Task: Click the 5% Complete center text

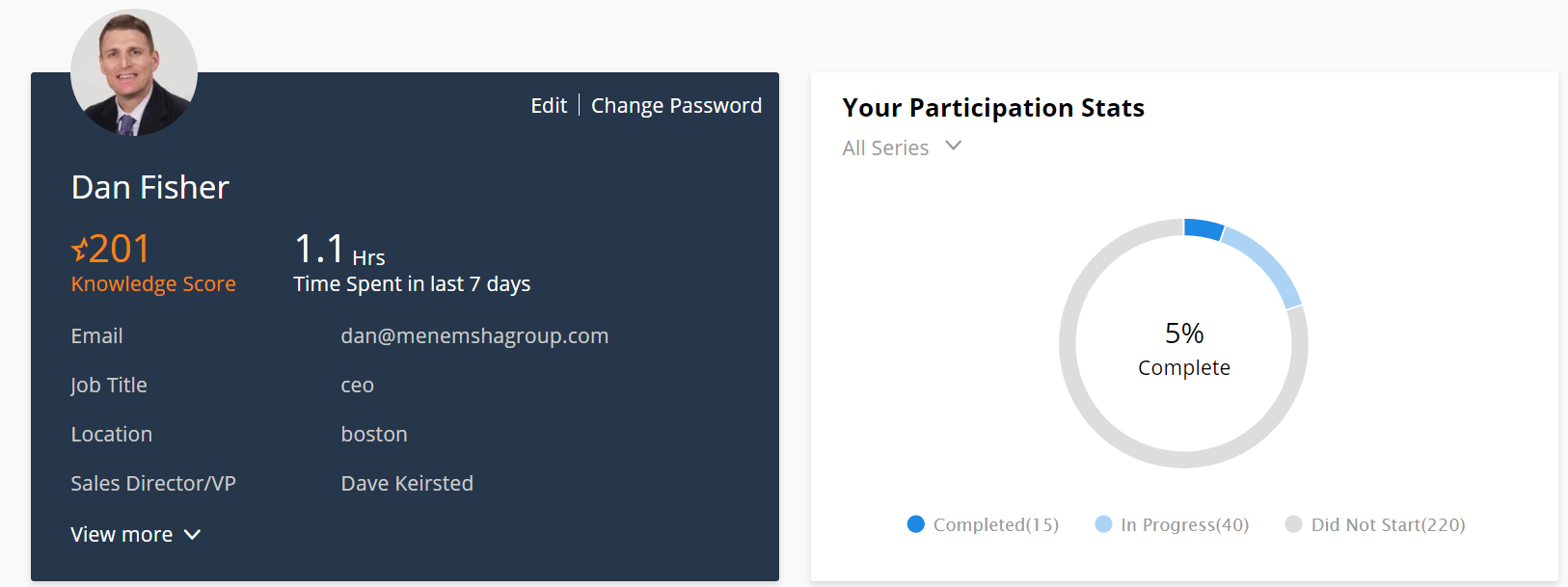Action: point(1184,349)
